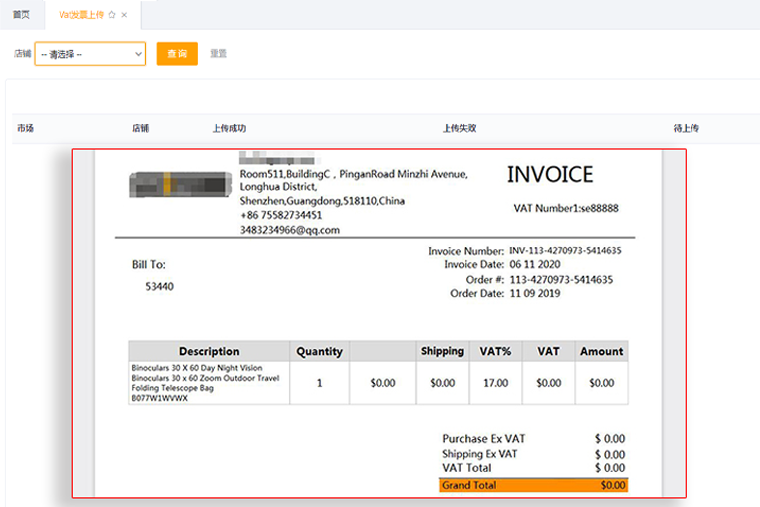The height and width of the screenshot is (507, 760).
Task: Switch to the 首页 tab
Action: click(x=20, y=15)
